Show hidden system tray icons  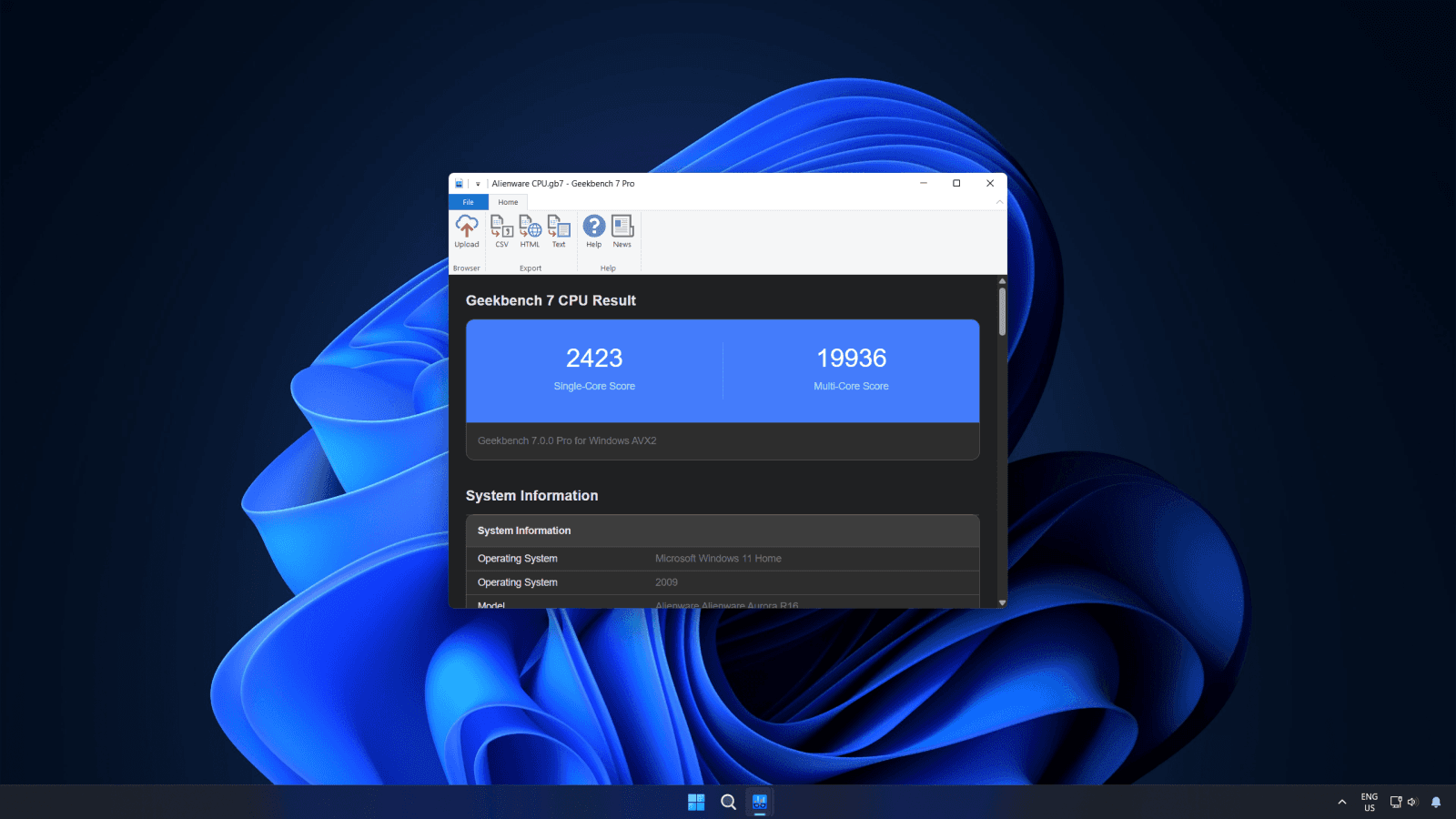pyautogui.click(x=1341, y=802)
